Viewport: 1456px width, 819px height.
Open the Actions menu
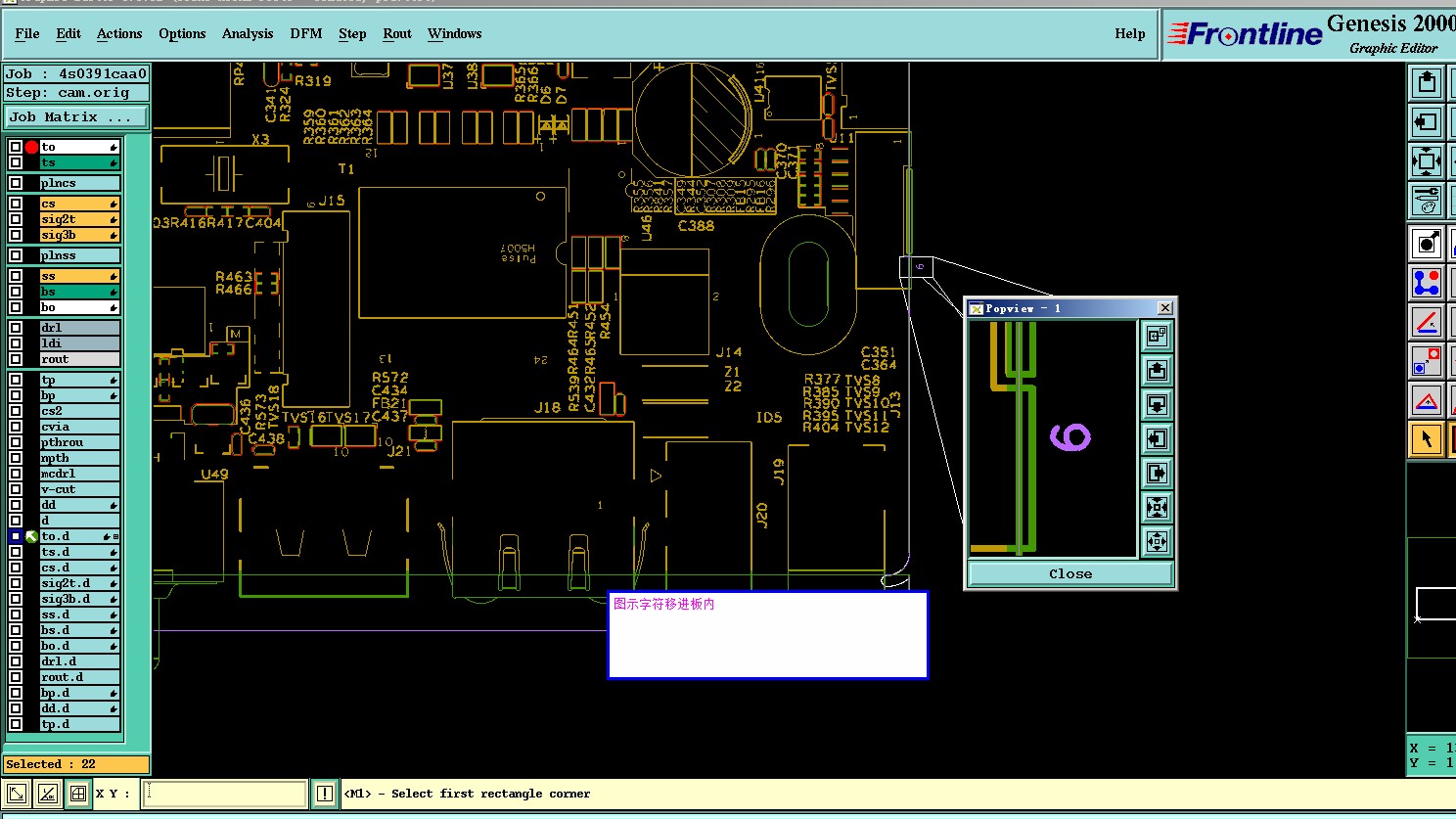[119, 33]
